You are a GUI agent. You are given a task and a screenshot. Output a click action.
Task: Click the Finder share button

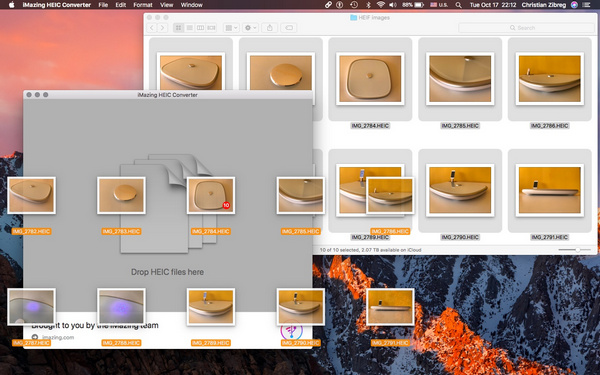pos(270,28)
